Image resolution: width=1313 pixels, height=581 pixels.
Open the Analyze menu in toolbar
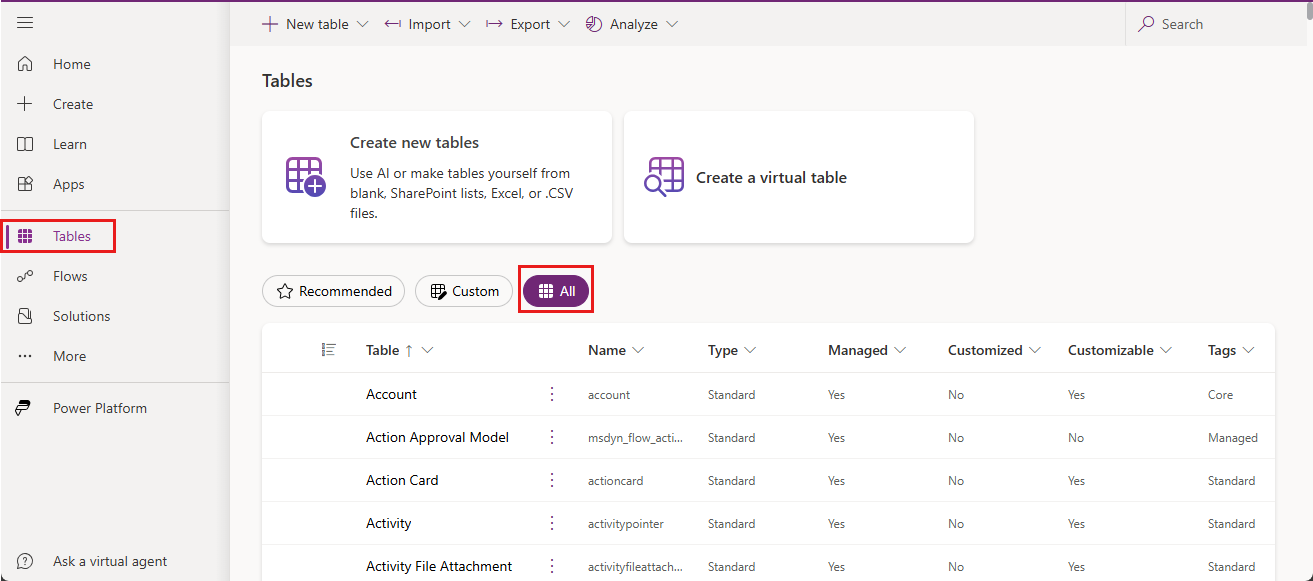coord(632,24)
